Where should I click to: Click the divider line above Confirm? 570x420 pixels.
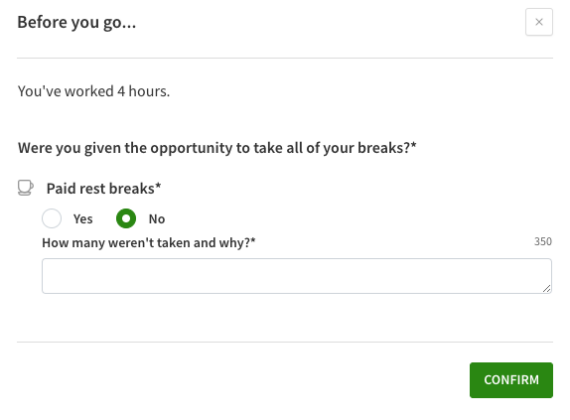(x=285, y=342)
